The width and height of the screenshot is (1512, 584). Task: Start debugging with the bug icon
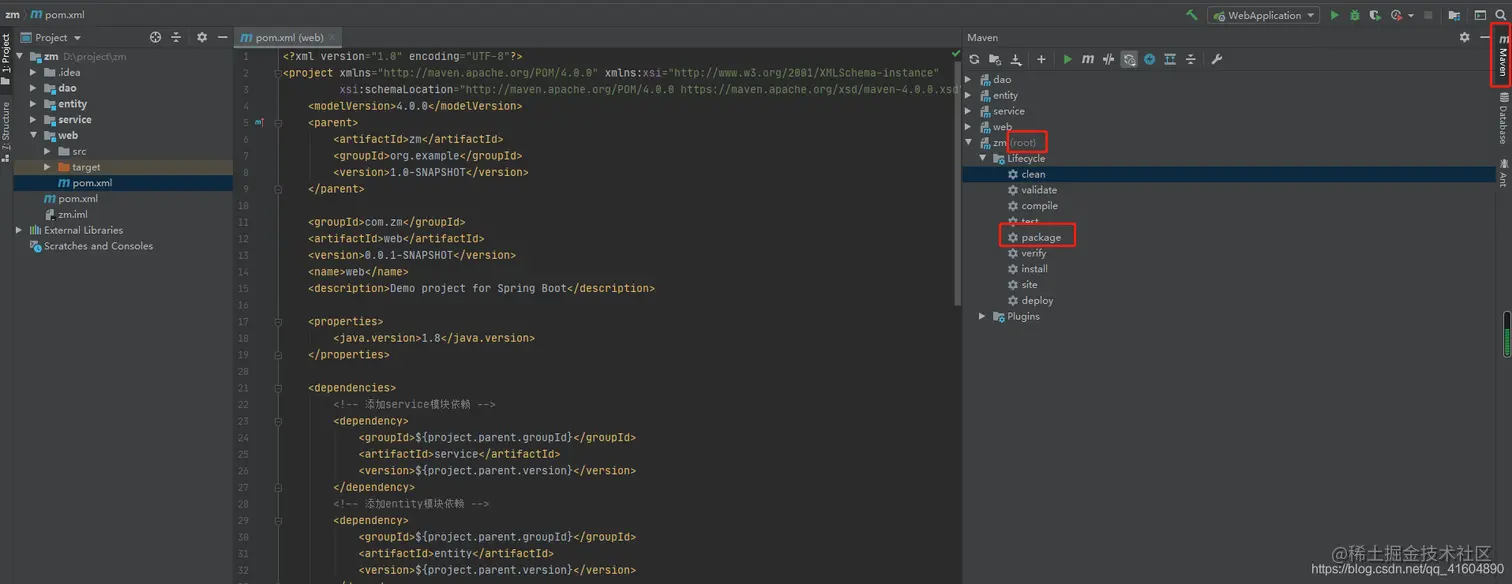point(1355,15)
